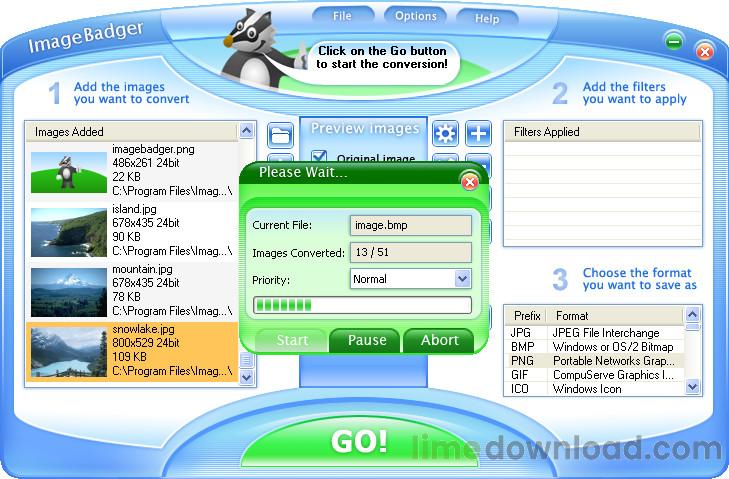Select ICO format row

(595, 389)
